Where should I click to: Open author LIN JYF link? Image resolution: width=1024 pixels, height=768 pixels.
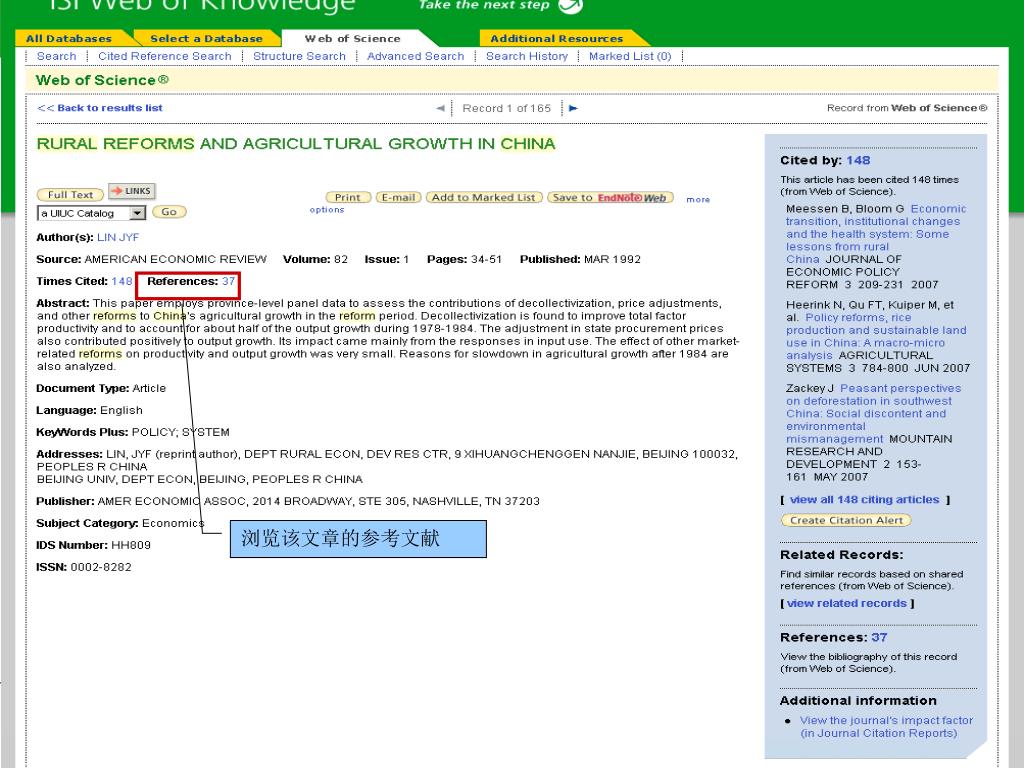point(118,237)
